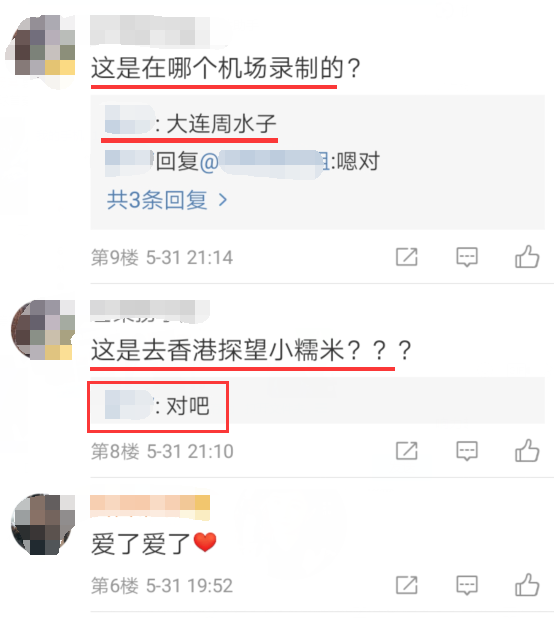This screenshot has height=623, width=554.
Task: Tap comment 这是去香港探望小糯米
Action: pyautogui.click(x=251, y=350)
